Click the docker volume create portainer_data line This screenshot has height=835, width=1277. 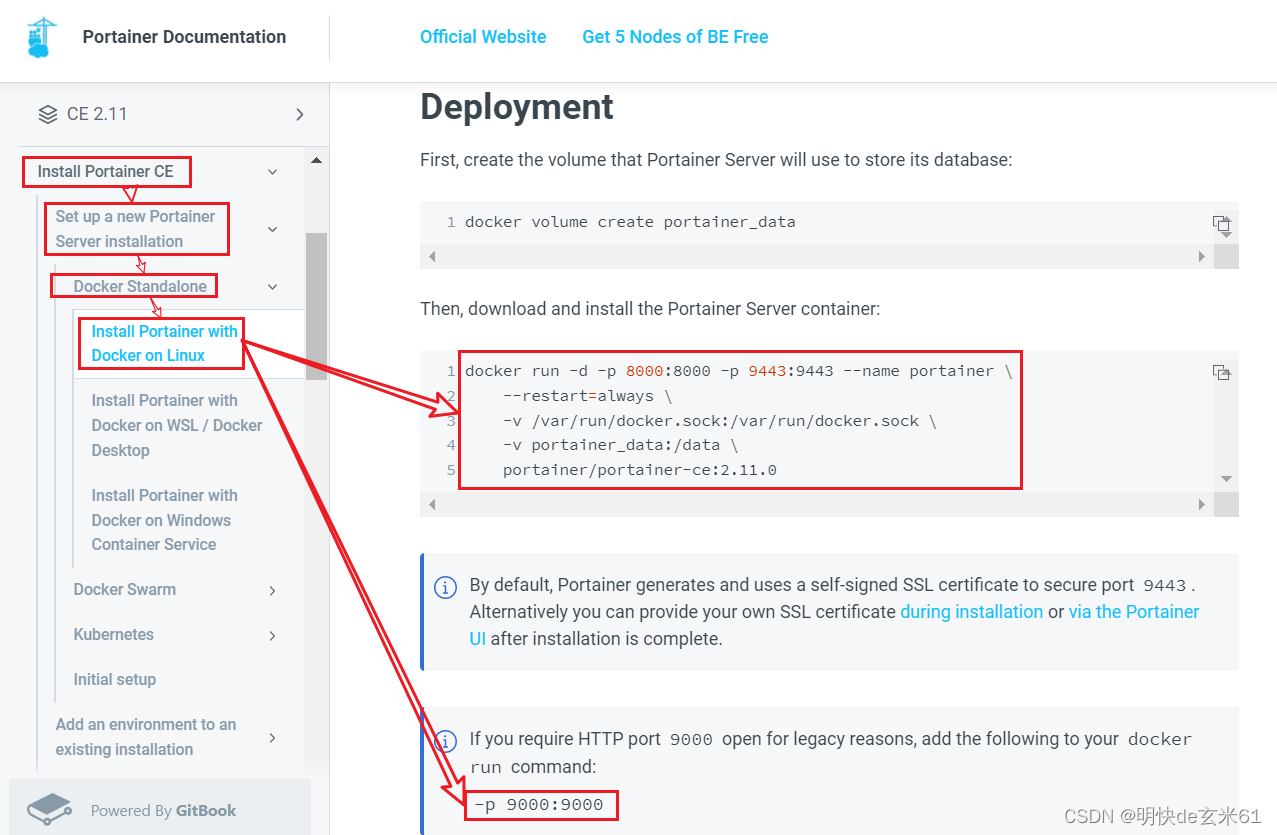[630, 222]
